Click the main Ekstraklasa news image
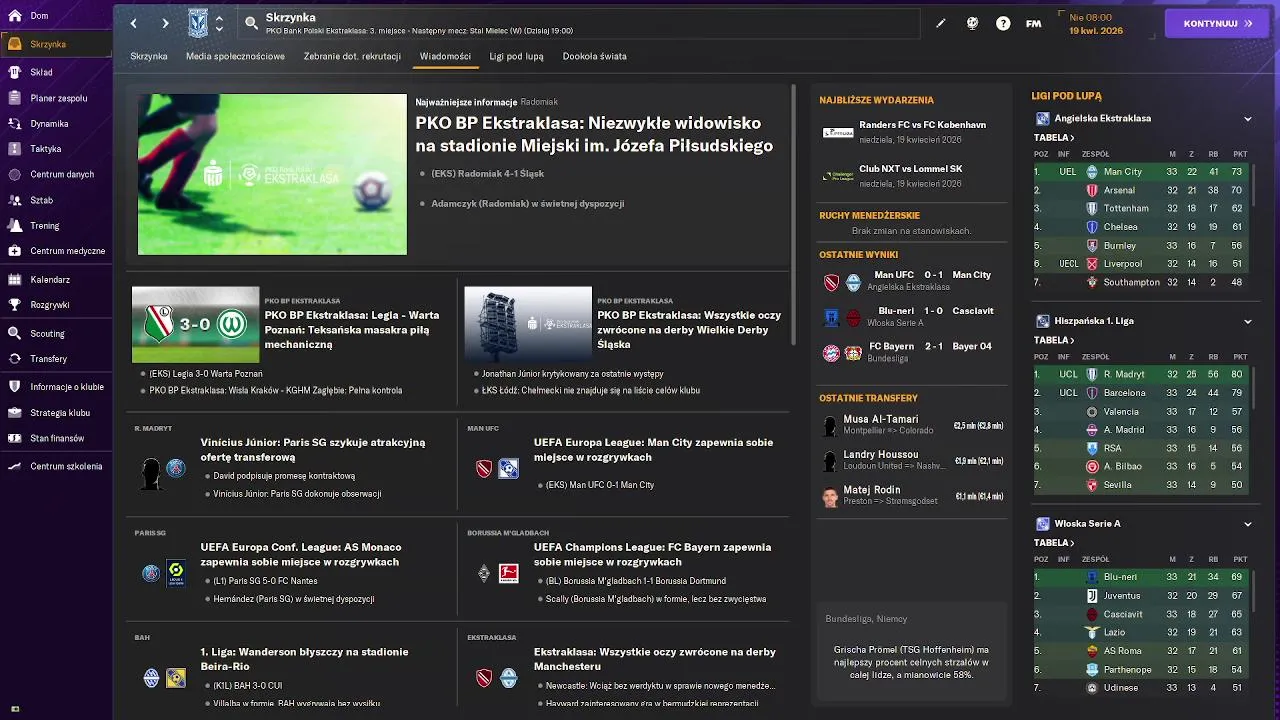 272,175
